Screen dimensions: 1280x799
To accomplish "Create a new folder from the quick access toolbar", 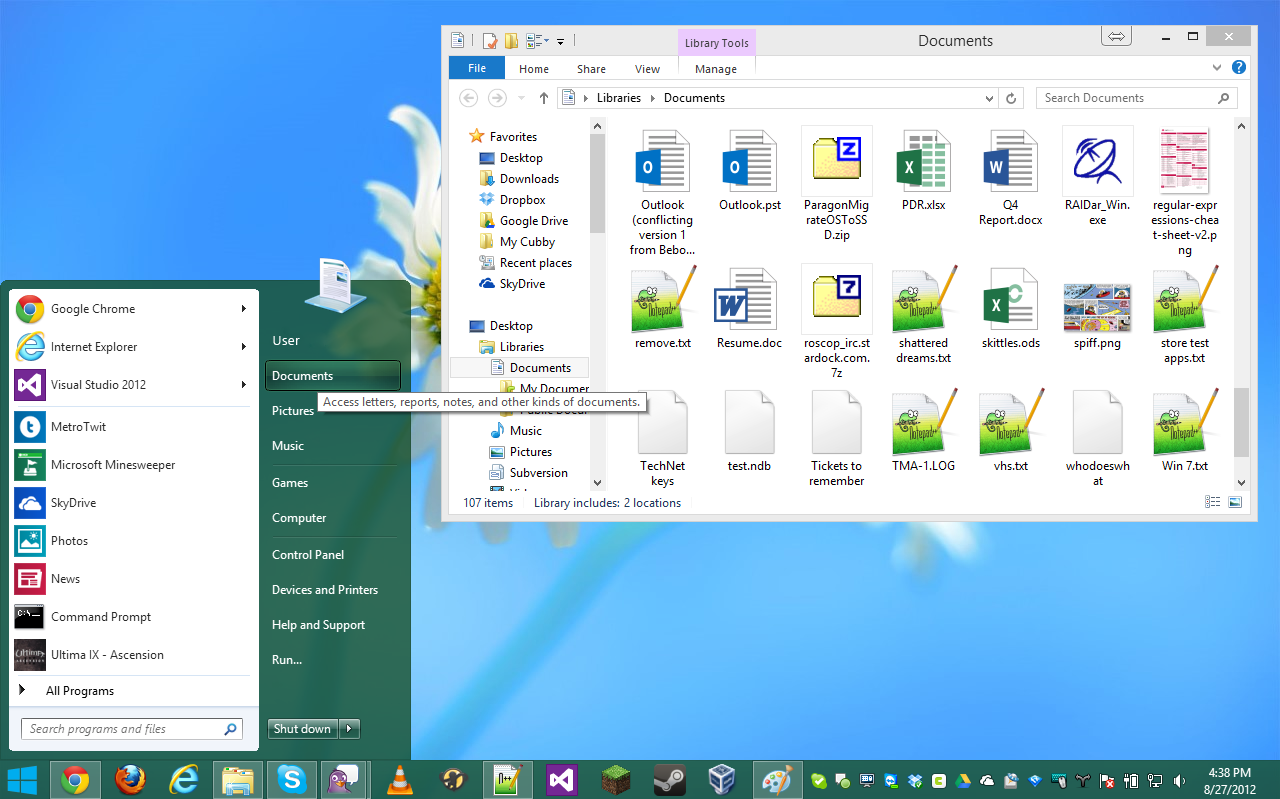I will click(x=511, y=40).
